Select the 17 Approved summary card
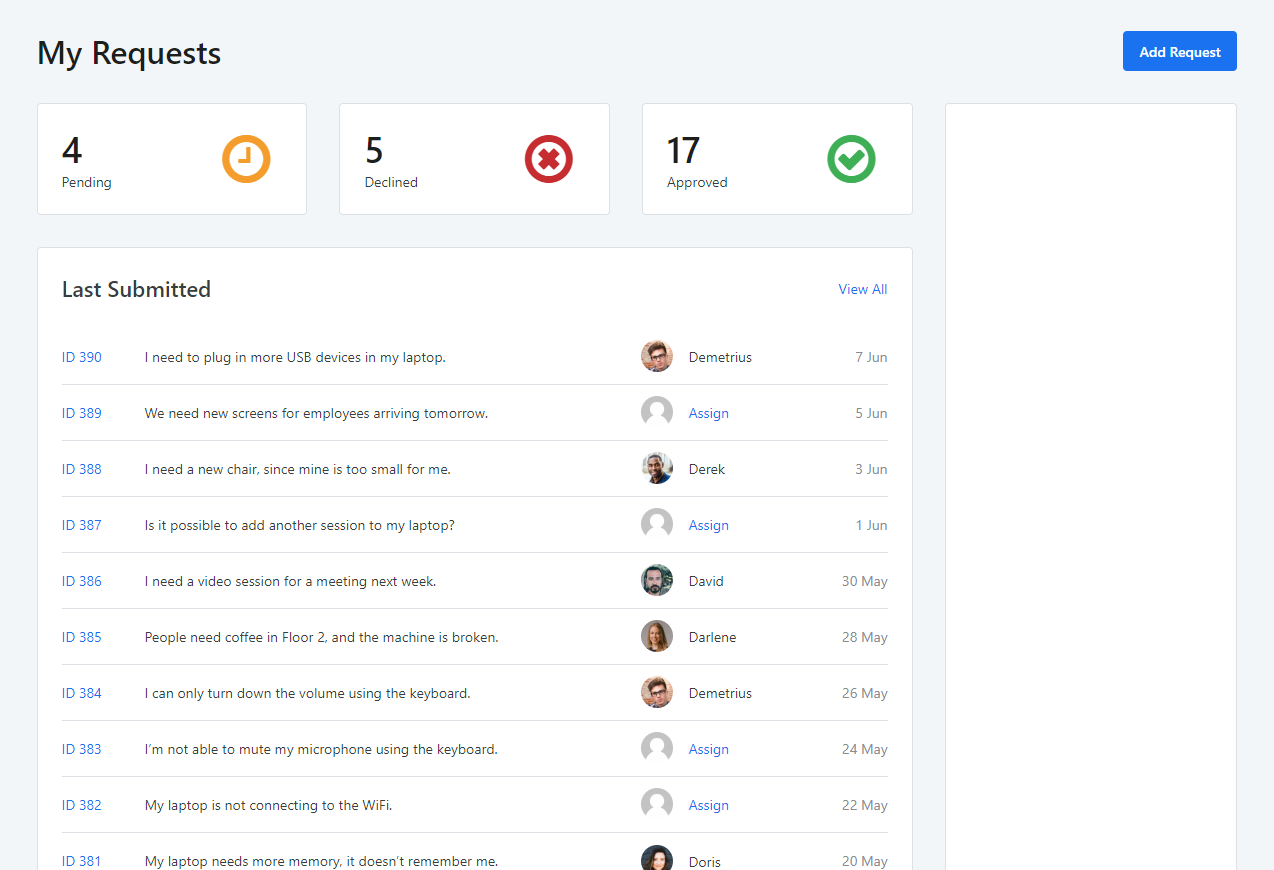The image size is (1274, 870). (x=776, y=159)
